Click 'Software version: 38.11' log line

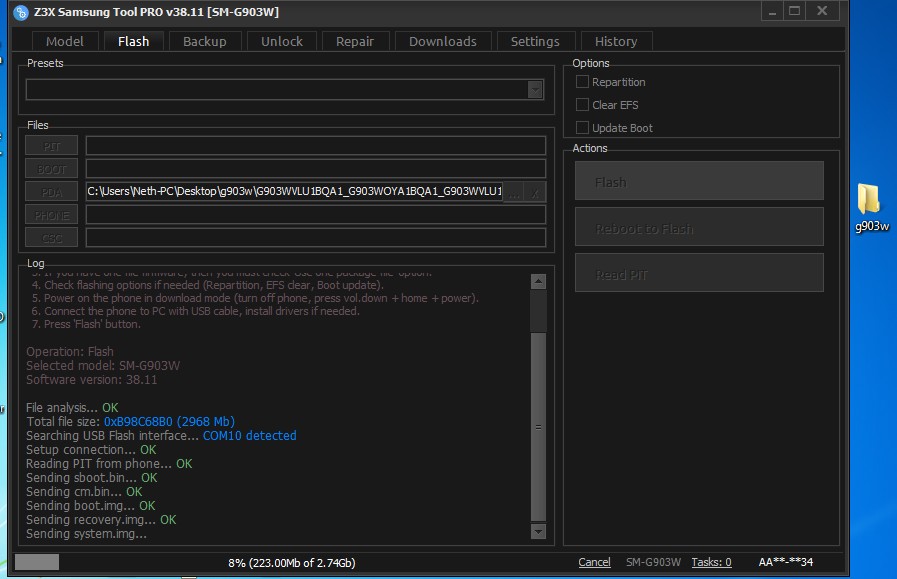click(x=92, y=380)
